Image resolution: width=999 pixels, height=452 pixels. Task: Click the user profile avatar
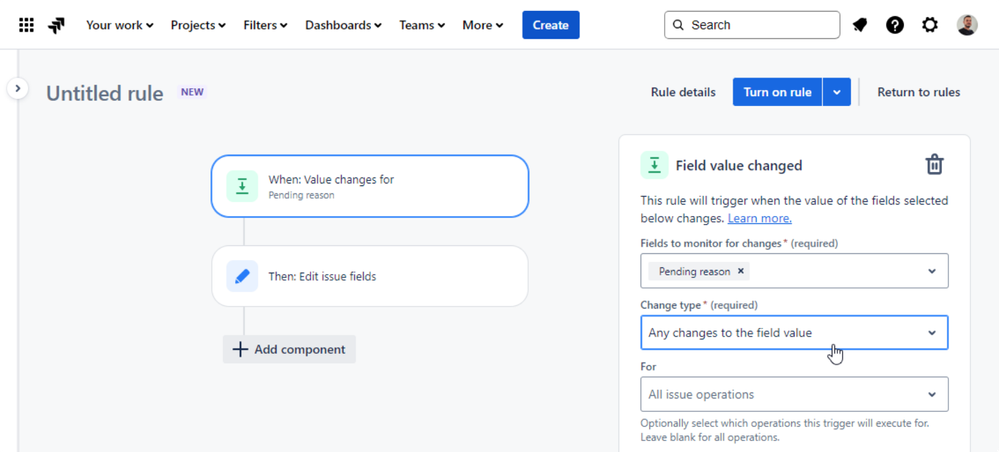[966, 25]
